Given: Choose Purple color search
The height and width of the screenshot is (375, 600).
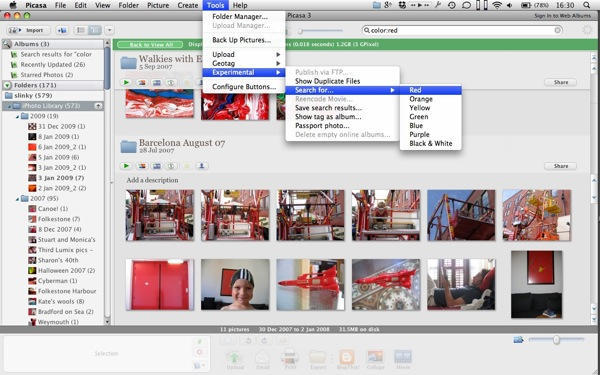Looking at the screenshot, I should click(430, 135).
